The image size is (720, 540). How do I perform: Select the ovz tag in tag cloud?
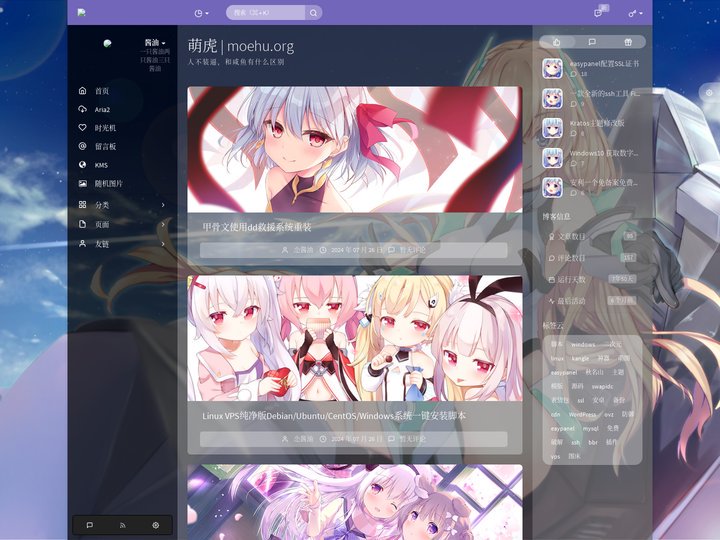[608, 414]
